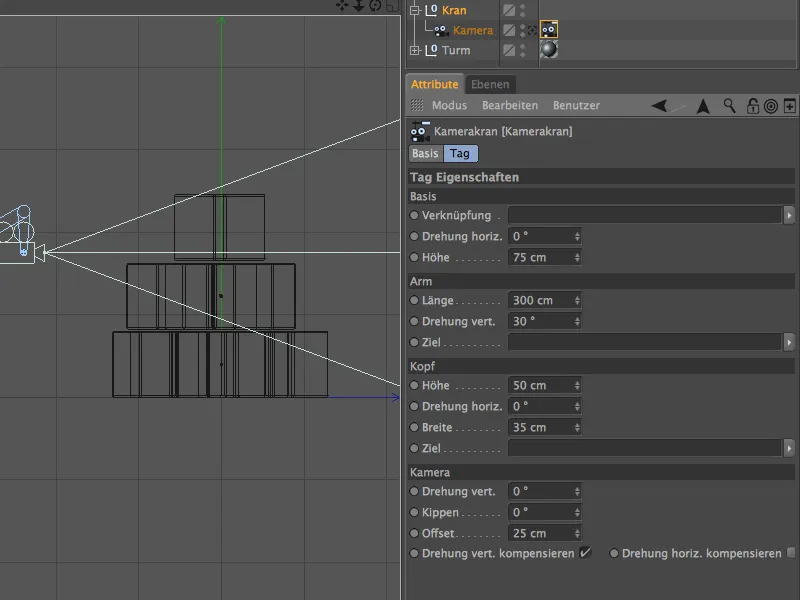Toggle keyframe dot for Verknüpfung

414,215
